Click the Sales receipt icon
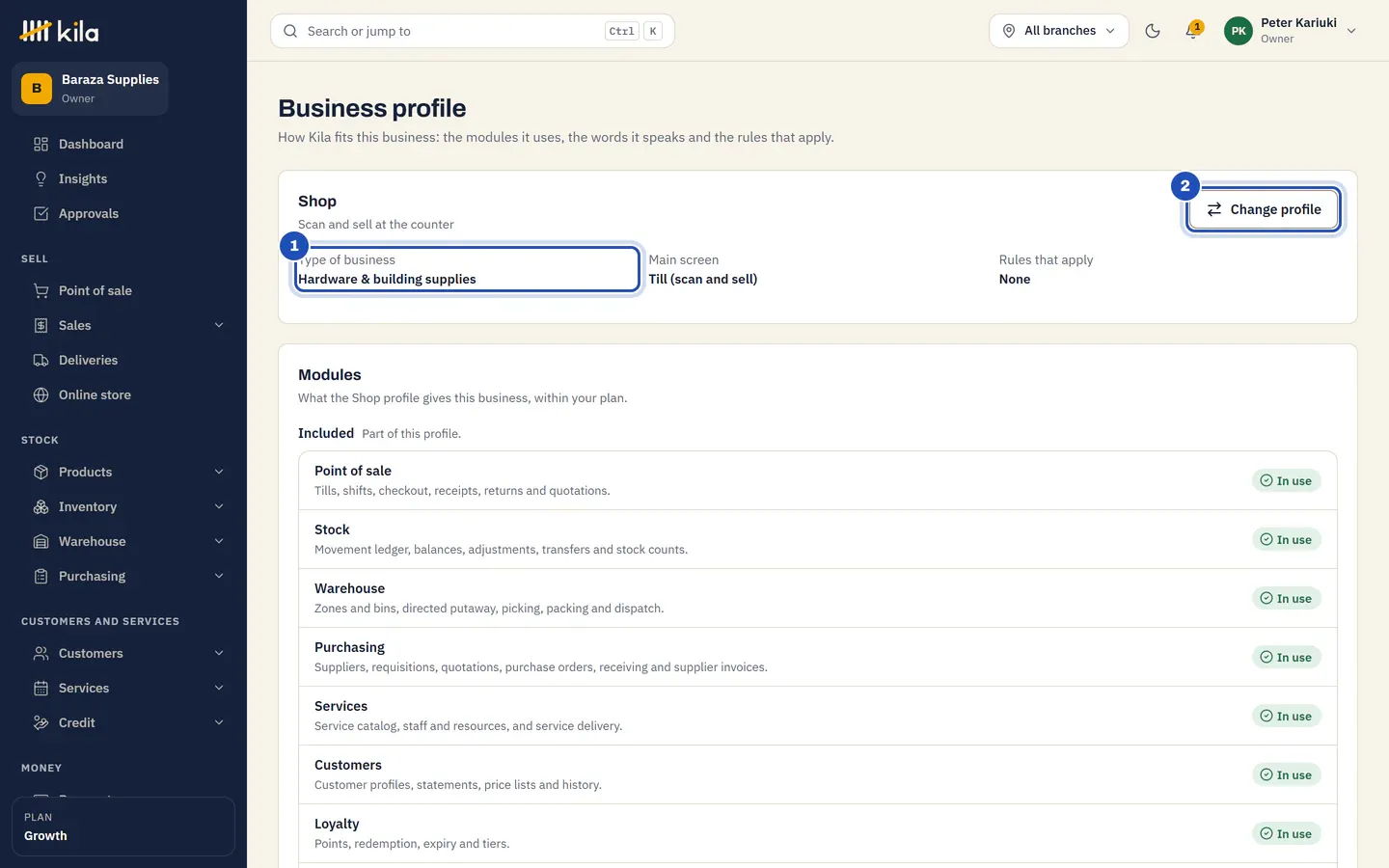 tap(41, 325)
